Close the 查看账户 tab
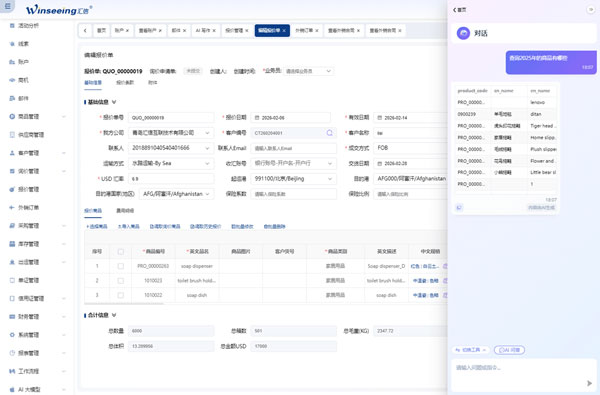This screenshot has width=600, height=395. [160, 31]
